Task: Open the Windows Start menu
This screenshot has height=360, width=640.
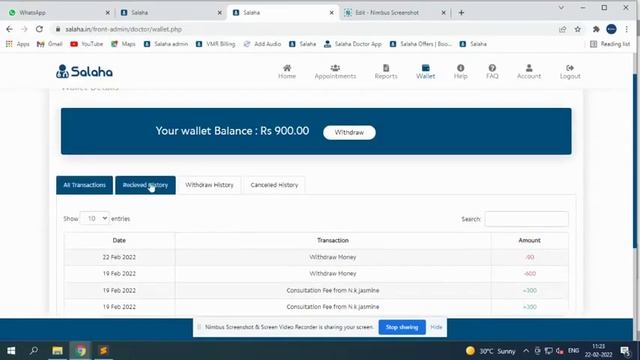Action: coord(11,351)
